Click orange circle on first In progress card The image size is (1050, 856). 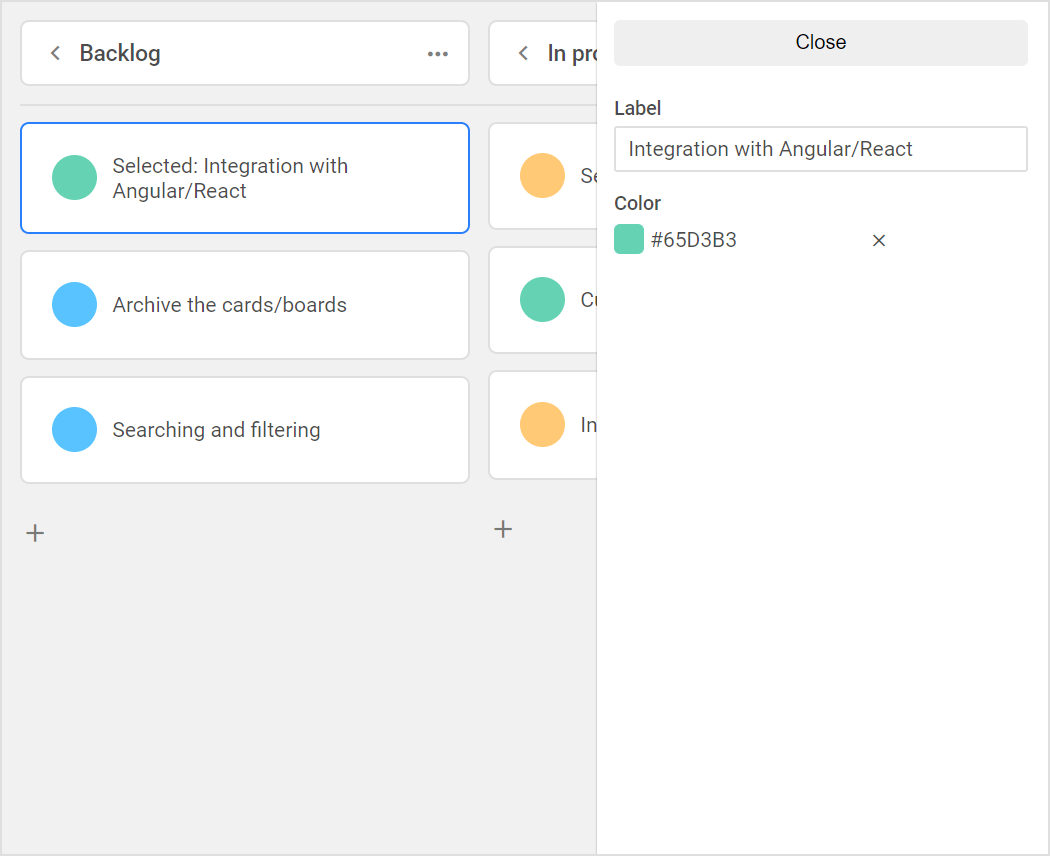tap(542, 175)
